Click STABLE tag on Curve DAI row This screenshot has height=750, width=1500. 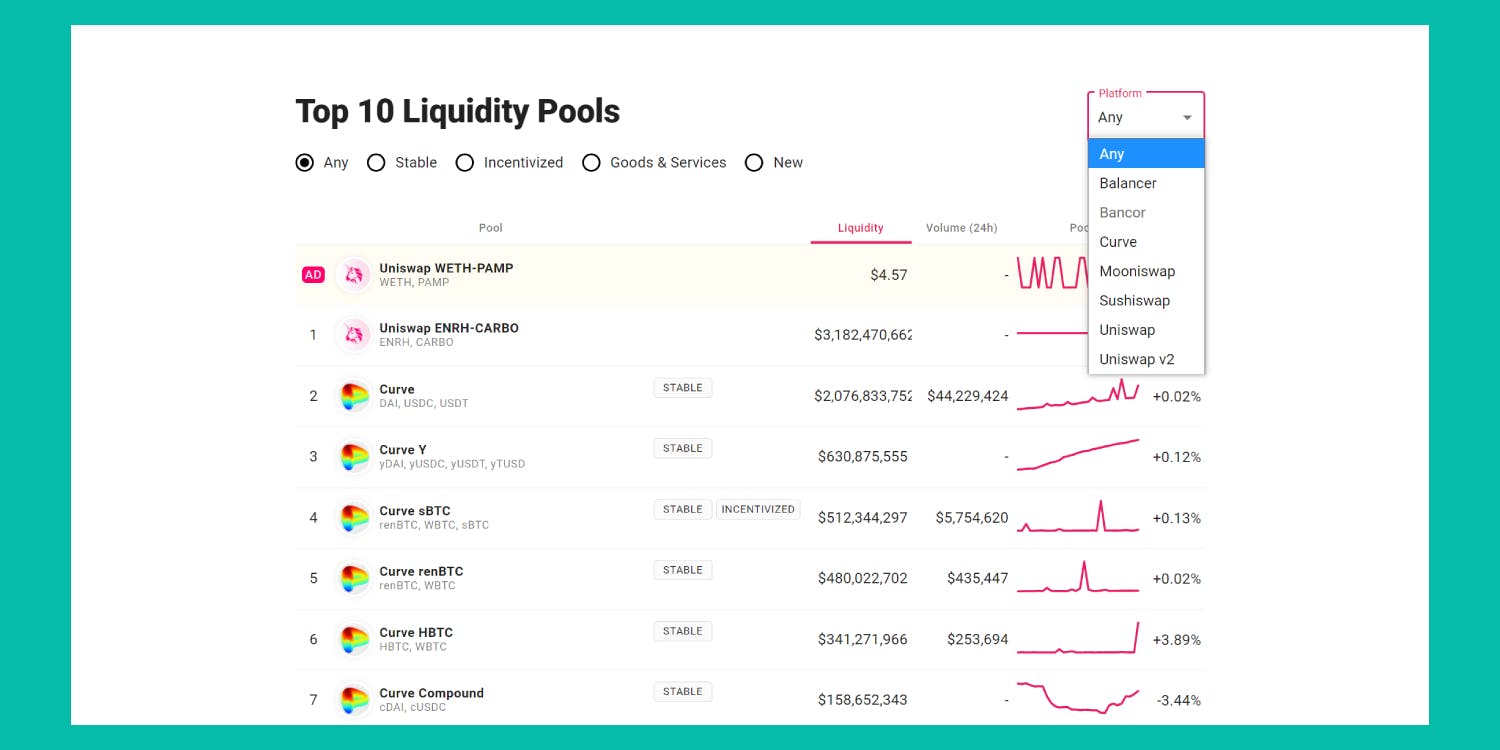[x=683, y=388]
